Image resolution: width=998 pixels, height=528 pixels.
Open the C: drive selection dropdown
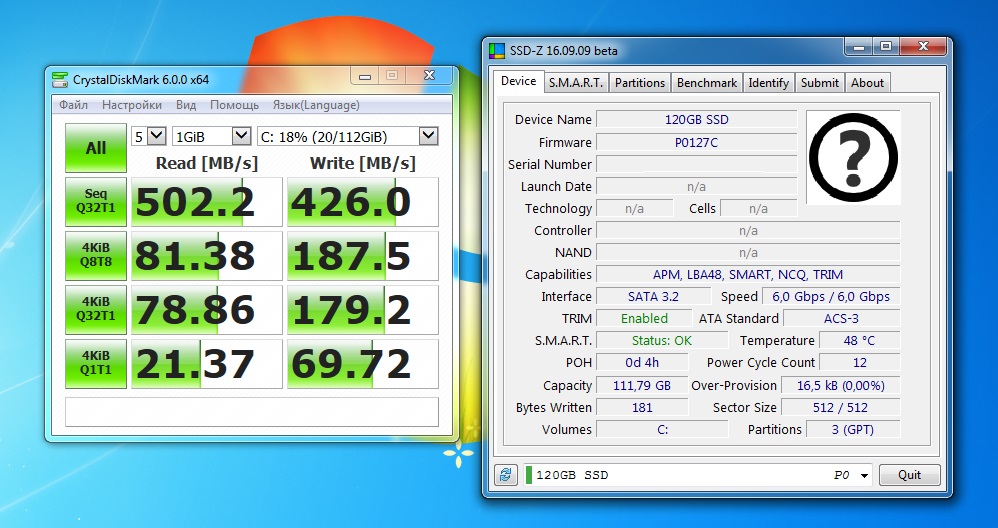tap(348, 135)
